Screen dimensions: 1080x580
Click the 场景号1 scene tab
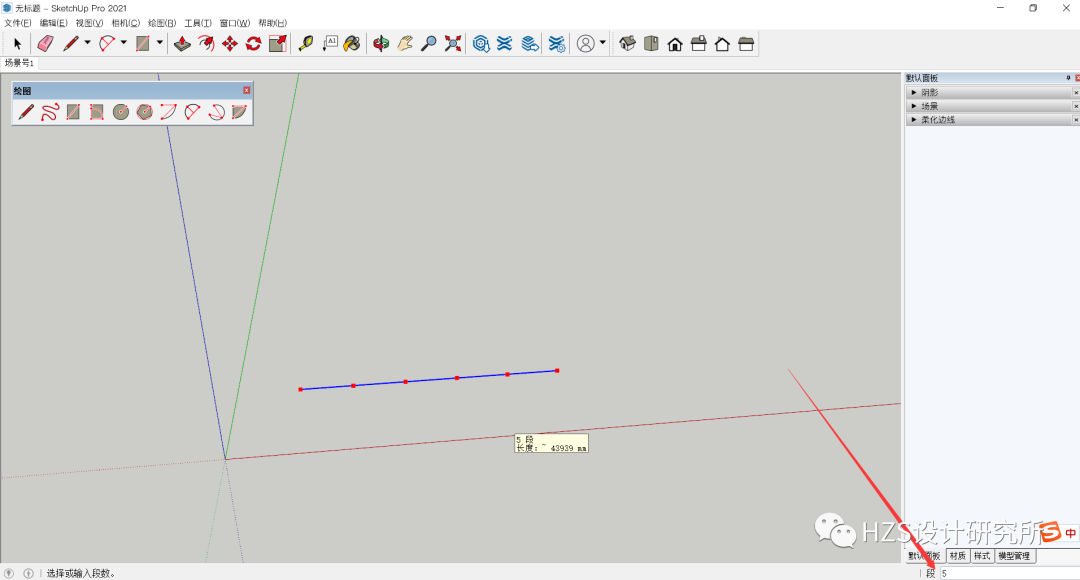(18, 62)
